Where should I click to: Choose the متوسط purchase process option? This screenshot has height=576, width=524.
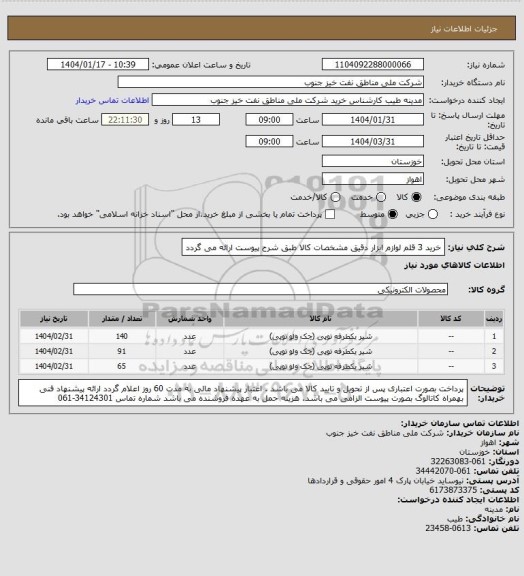[393, 214]
